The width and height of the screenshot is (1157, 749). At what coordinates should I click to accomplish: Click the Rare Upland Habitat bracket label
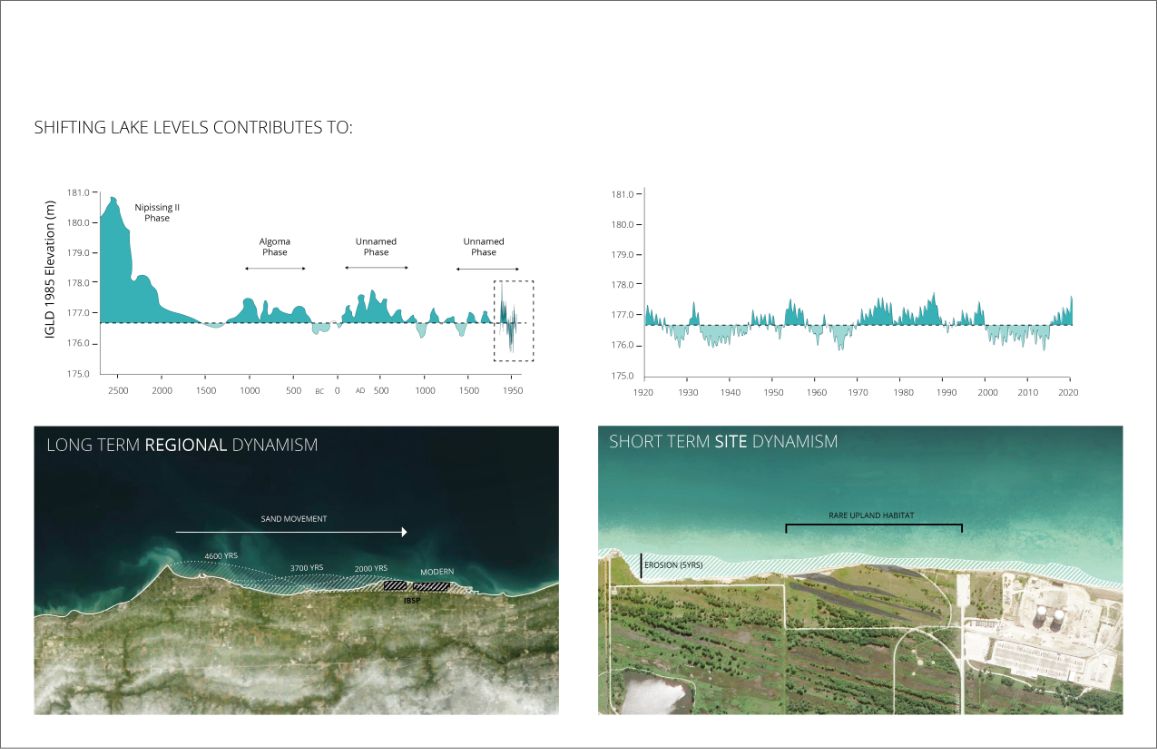click(x=873, y=516)
